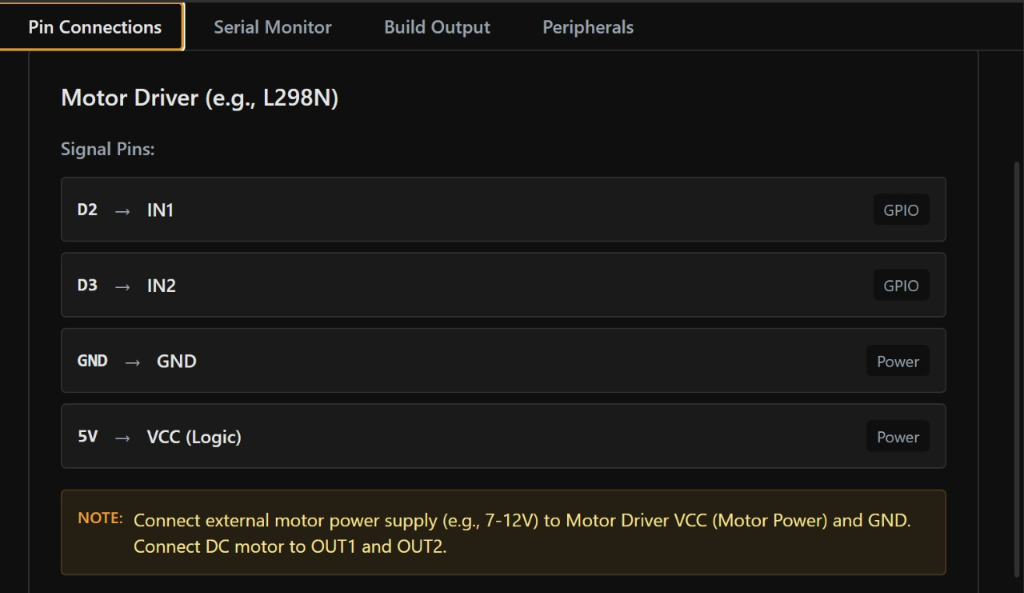Viewport: 1024px width, 593px height.
Task: Click the Motor Driver (e.g., L298N) heading
Action: 199,98
